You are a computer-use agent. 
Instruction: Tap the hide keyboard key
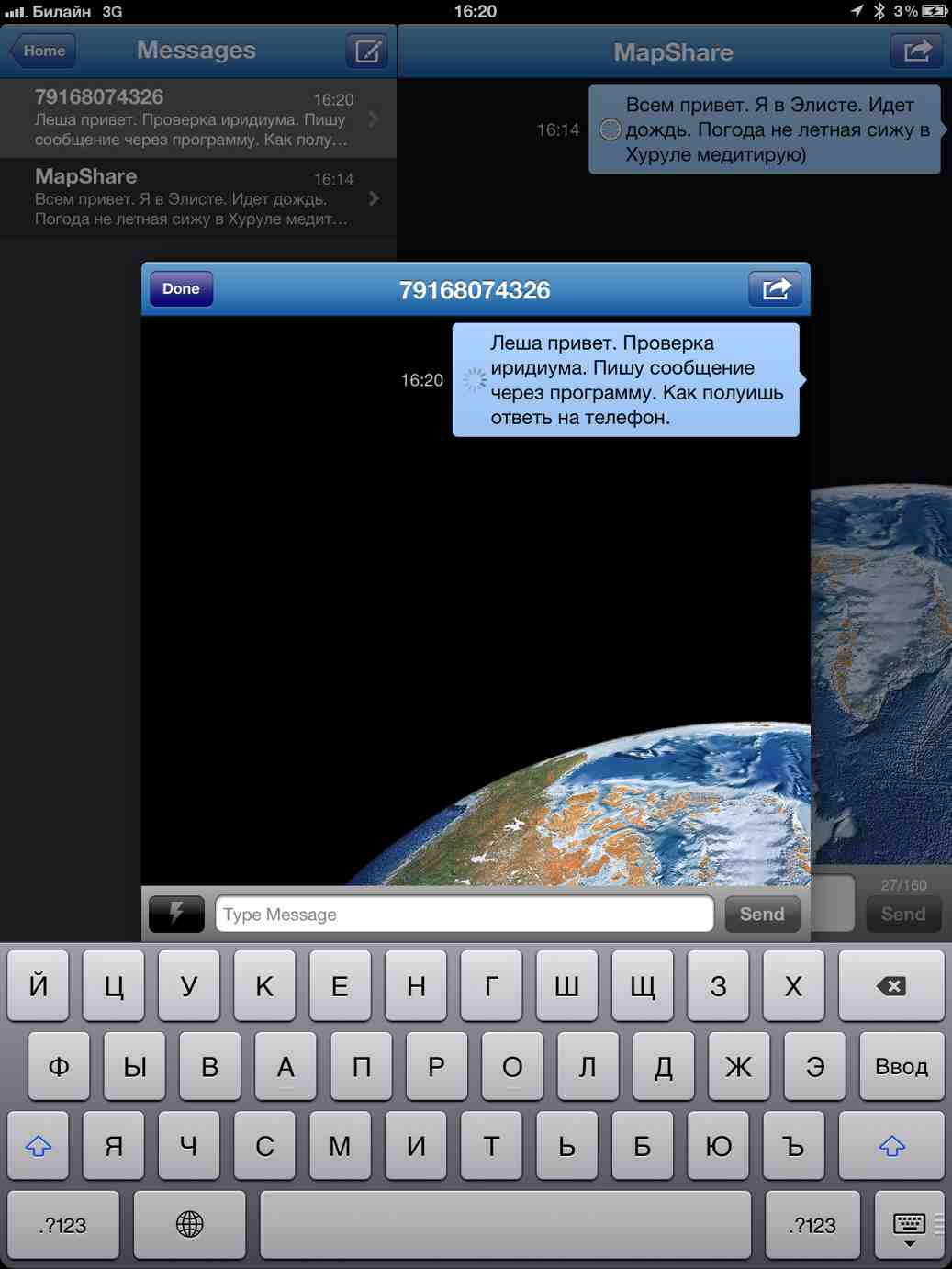[x=909, y=1225]
